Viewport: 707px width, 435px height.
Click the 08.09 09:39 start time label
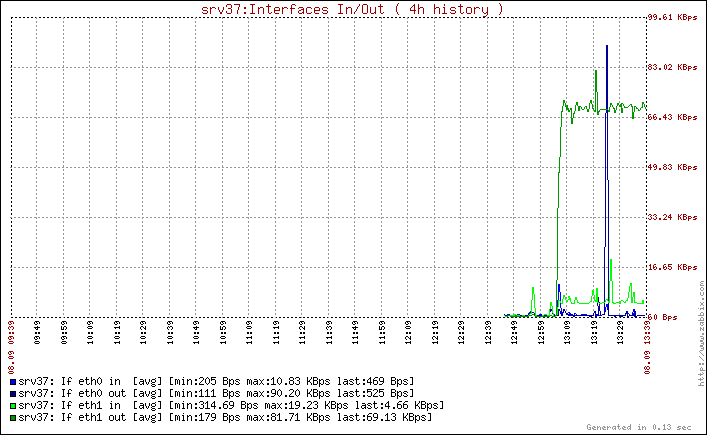(x=11, y=347)
